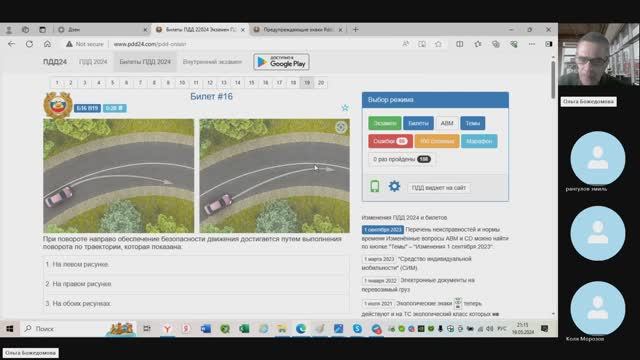Image resolution: width=640 pixels, height=360 pixels.
Task: Switch to Edge browser on taskbar
Action: [x=301, y=329]
